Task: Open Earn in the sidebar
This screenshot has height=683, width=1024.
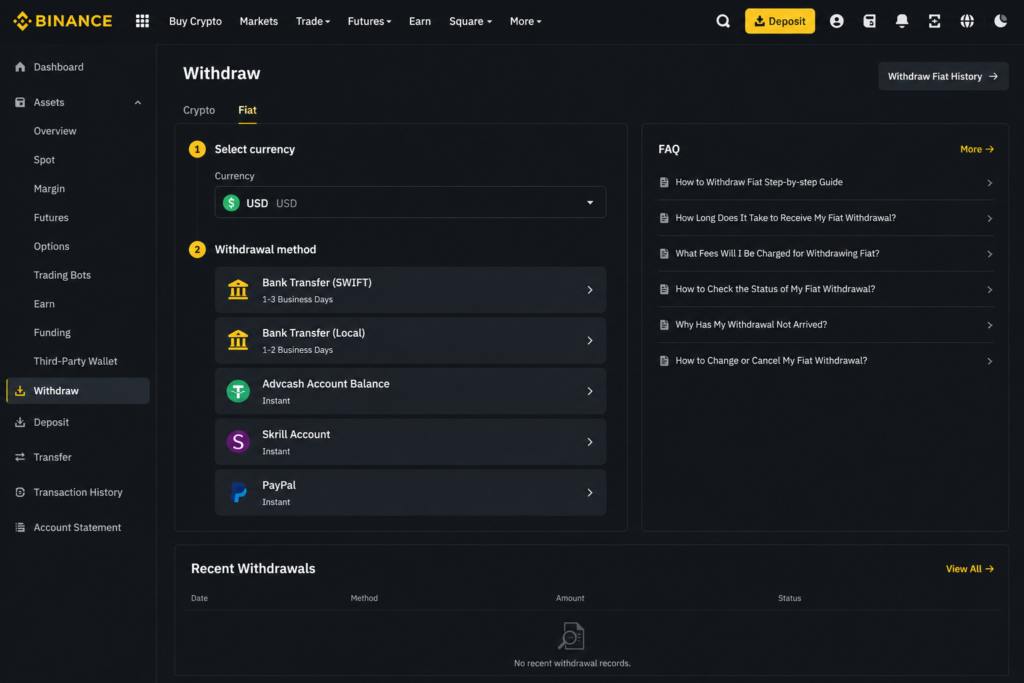Action: coord(44,304)
